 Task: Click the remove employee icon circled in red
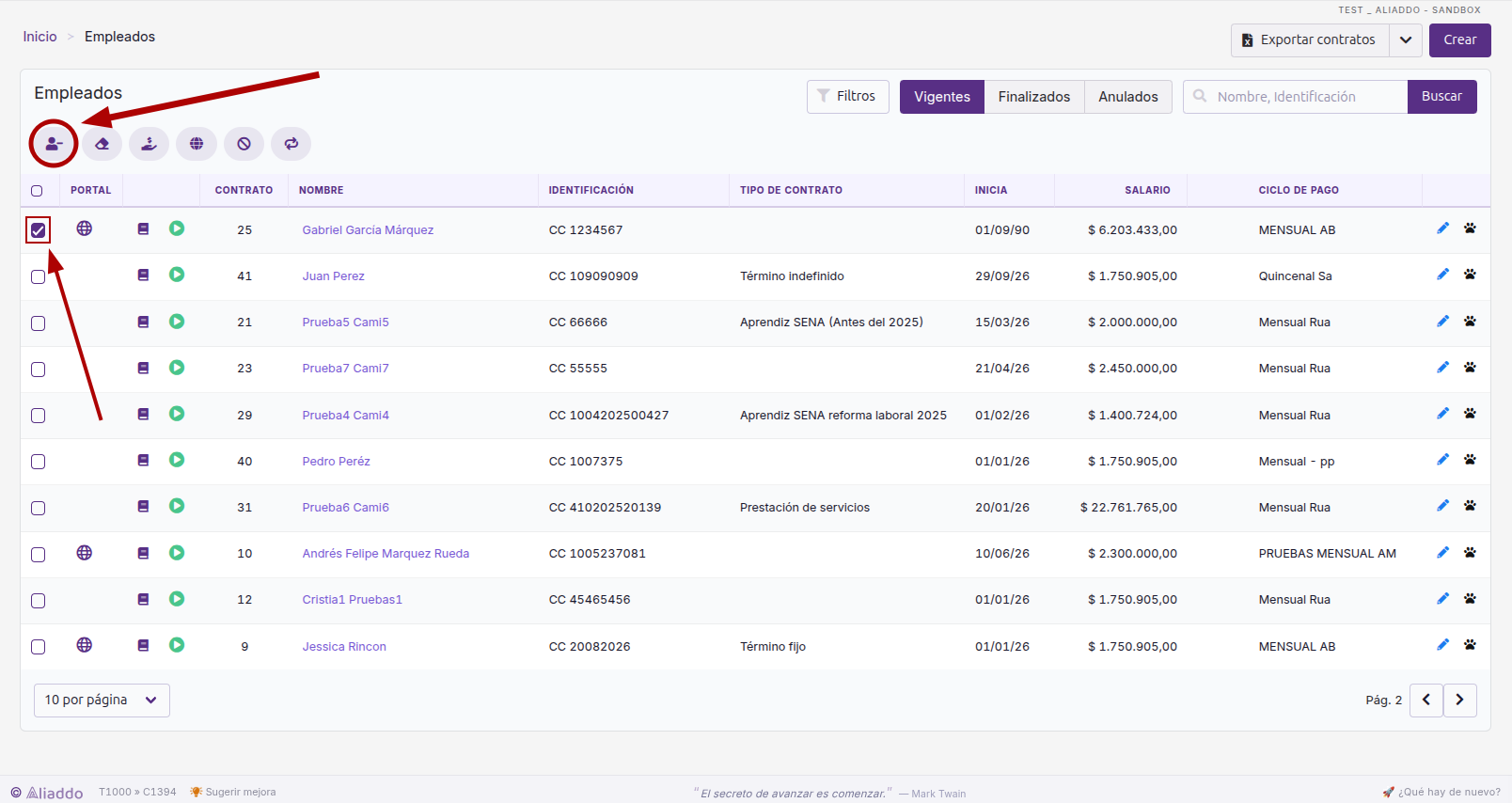point(54,144)
